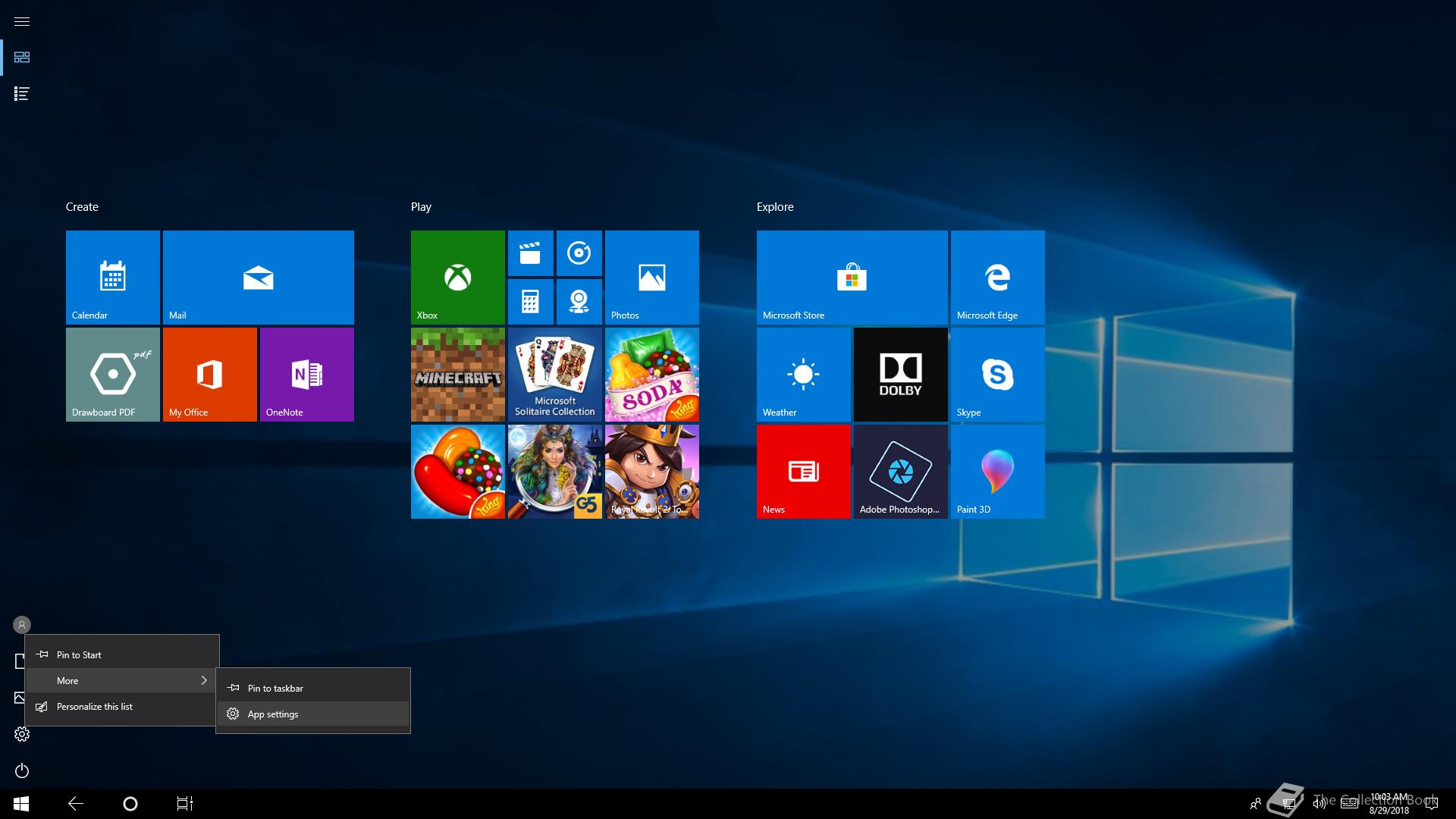Expand the More submenu entry

click(122, 680)
